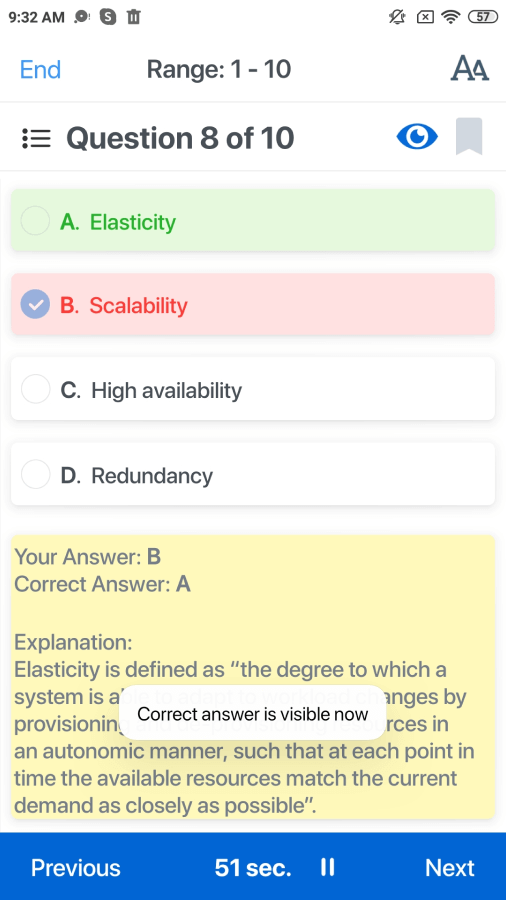Tap the 51 sec. timer display
The width and height of the screenshot is (506, 900).
253,867
